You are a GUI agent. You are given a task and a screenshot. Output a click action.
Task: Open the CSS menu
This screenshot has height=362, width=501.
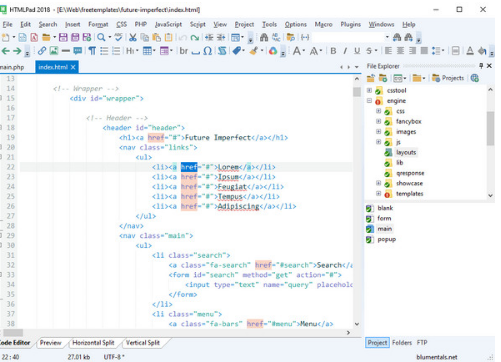click(121, 24)
